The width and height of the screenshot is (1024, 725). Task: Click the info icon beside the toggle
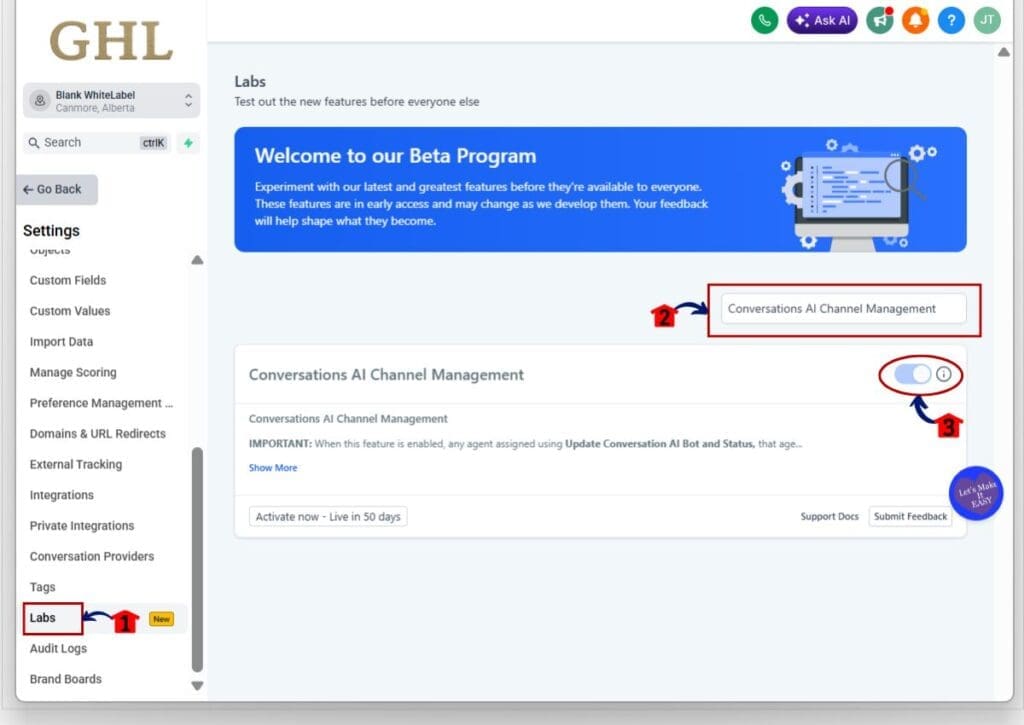[943, 374]
